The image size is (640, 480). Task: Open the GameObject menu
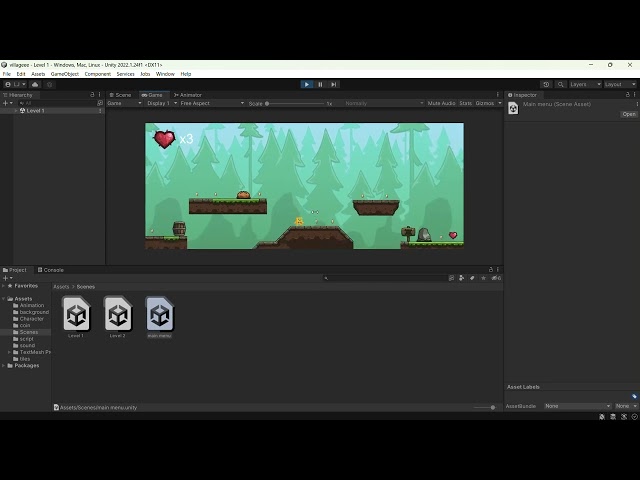click(64, 74)
